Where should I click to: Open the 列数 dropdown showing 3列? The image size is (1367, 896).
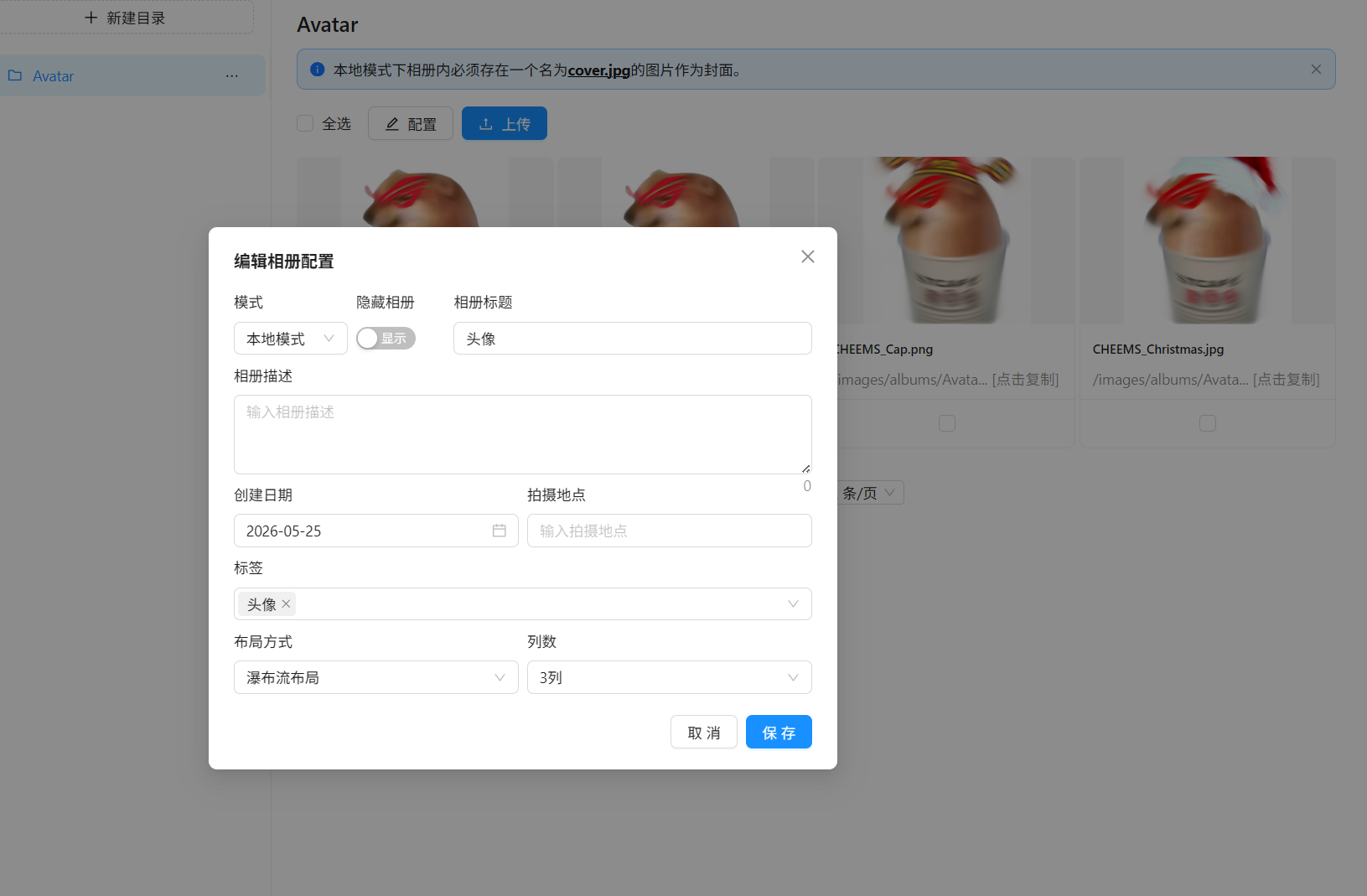669,677
